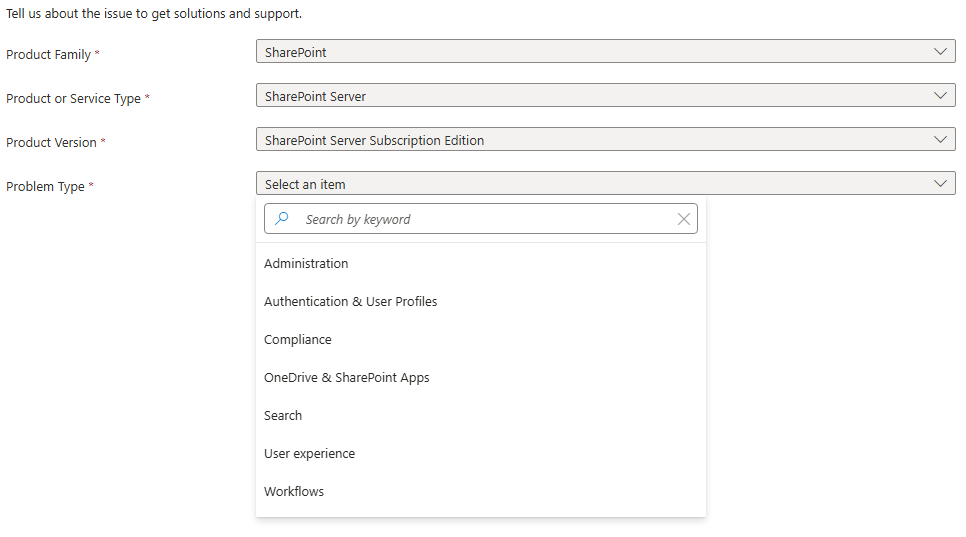Choose the User experience option

(481, 454)
